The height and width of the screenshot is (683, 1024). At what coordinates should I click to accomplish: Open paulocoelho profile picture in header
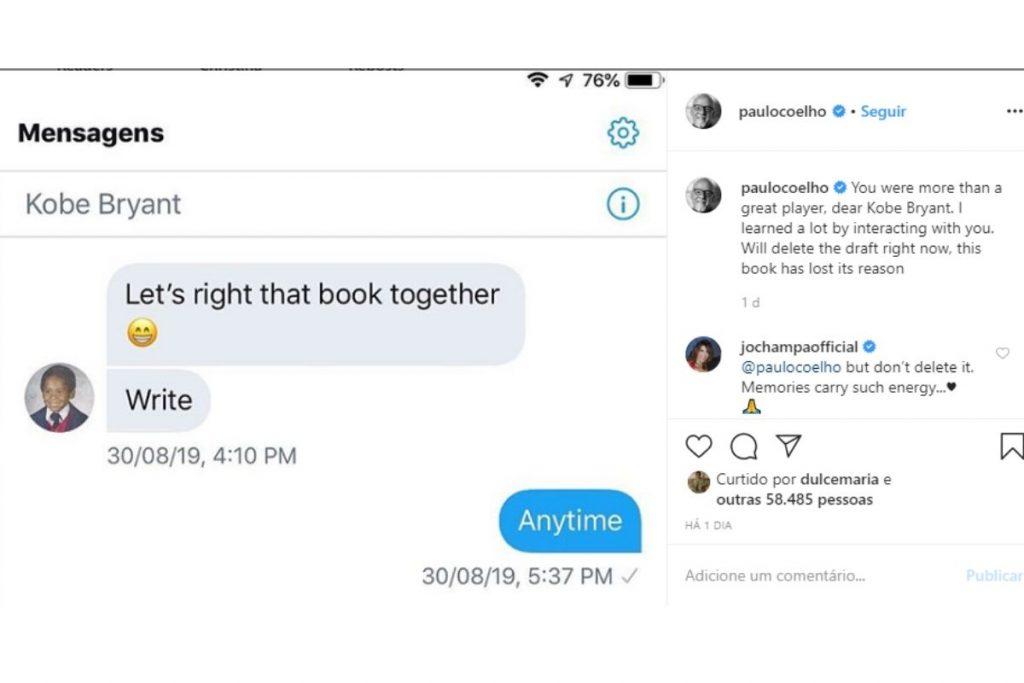[x=703, y=111]
